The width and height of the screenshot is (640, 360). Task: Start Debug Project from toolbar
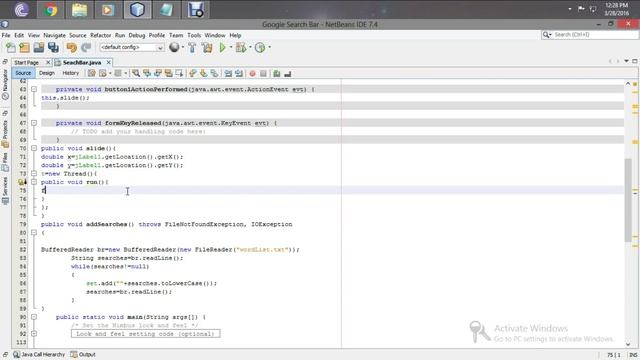(x=241, y=47)
